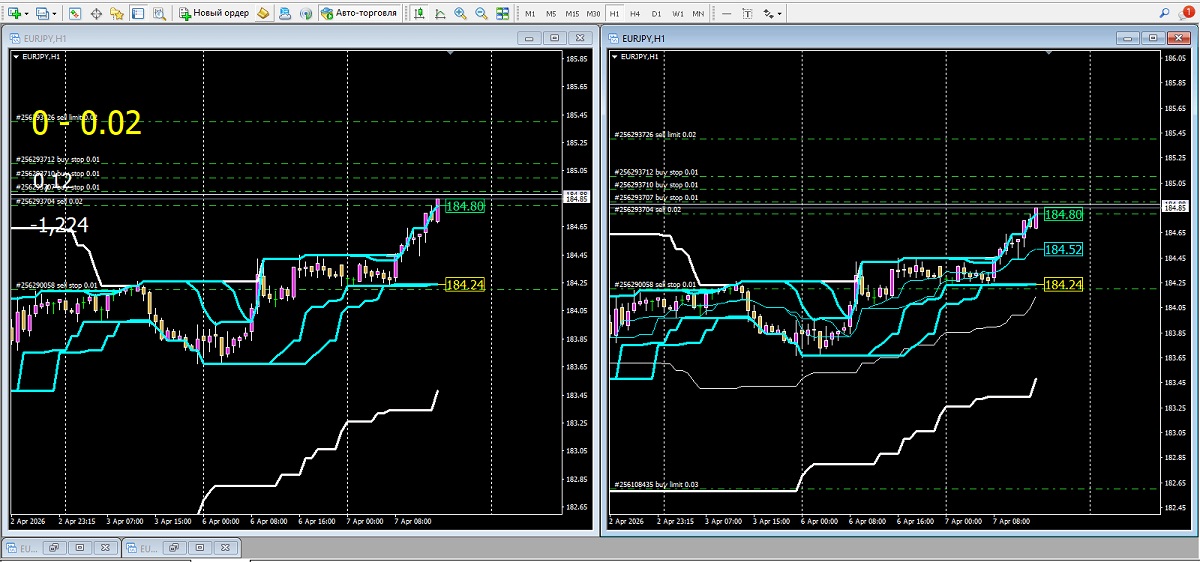
Task: Select order #256293712 buy stop, right chart
Action: 656,172
